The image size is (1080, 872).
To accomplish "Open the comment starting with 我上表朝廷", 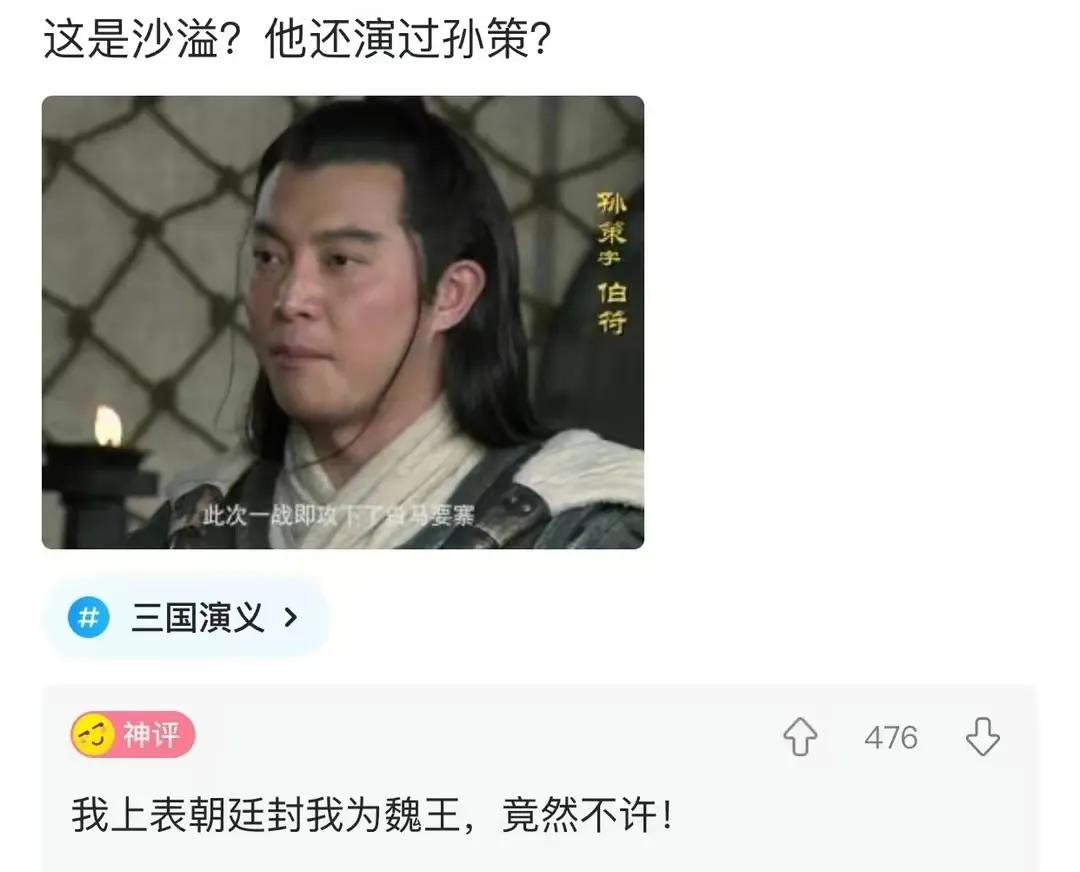I will pos(372,815).
